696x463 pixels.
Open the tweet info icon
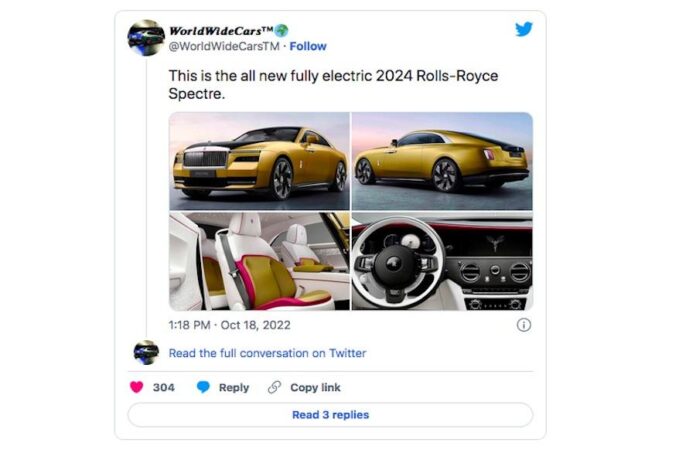pos(523,325)
